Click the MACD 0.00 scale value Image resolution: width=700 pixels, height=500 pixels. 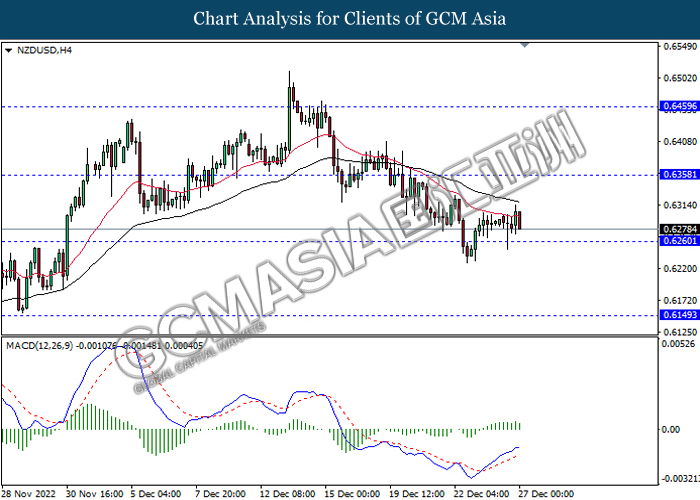[x=671, y=429]
